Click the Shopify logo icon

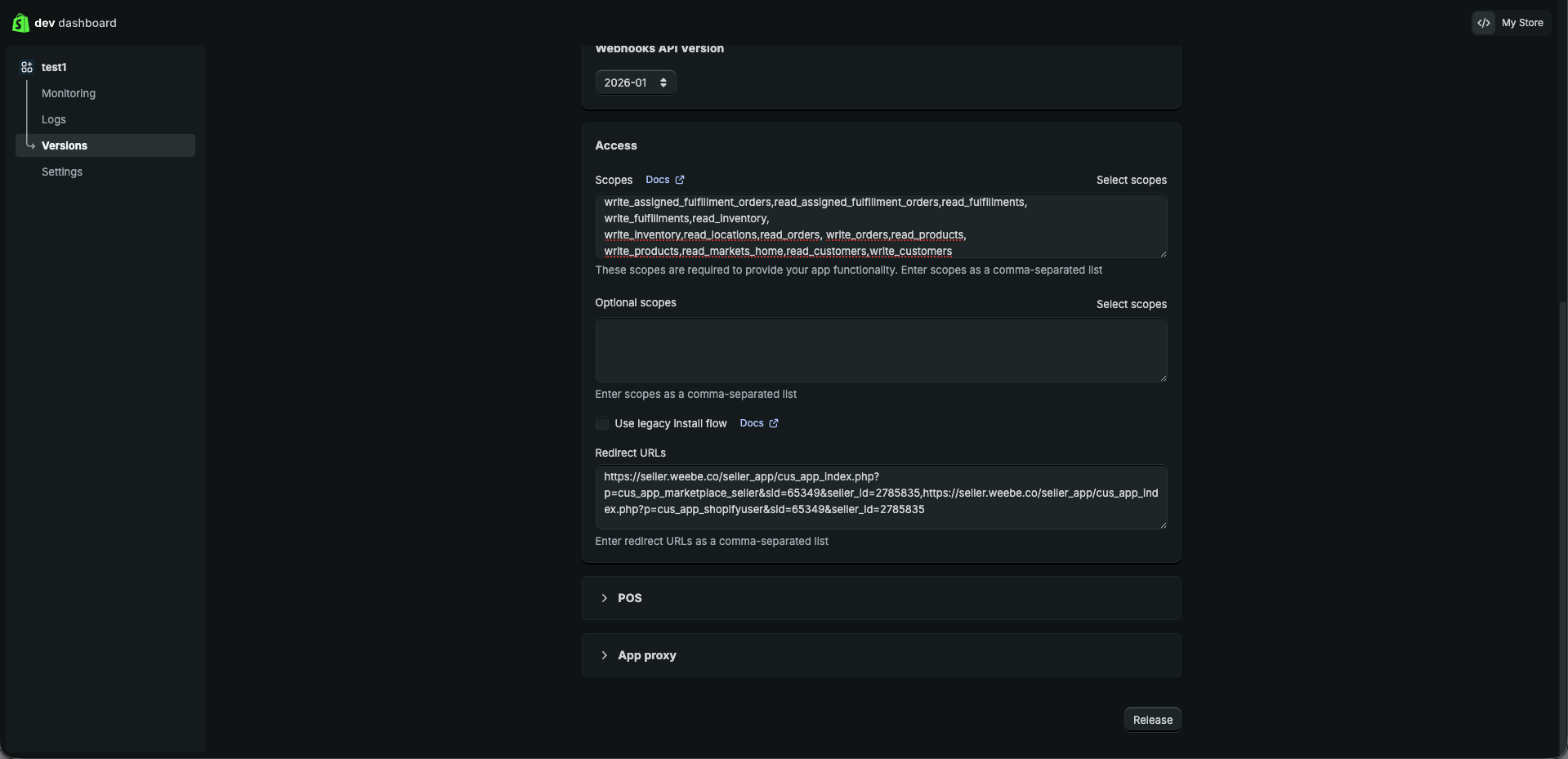point(20,23)
